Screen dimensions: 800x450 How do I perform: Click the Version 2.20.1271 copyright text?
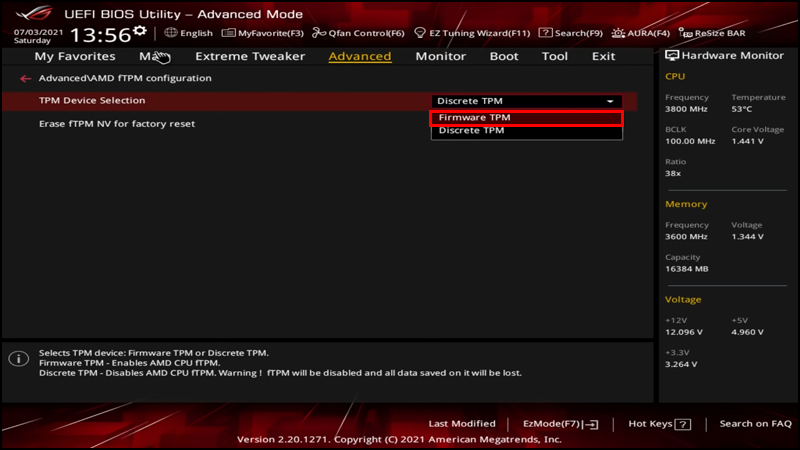coord(399,439)
